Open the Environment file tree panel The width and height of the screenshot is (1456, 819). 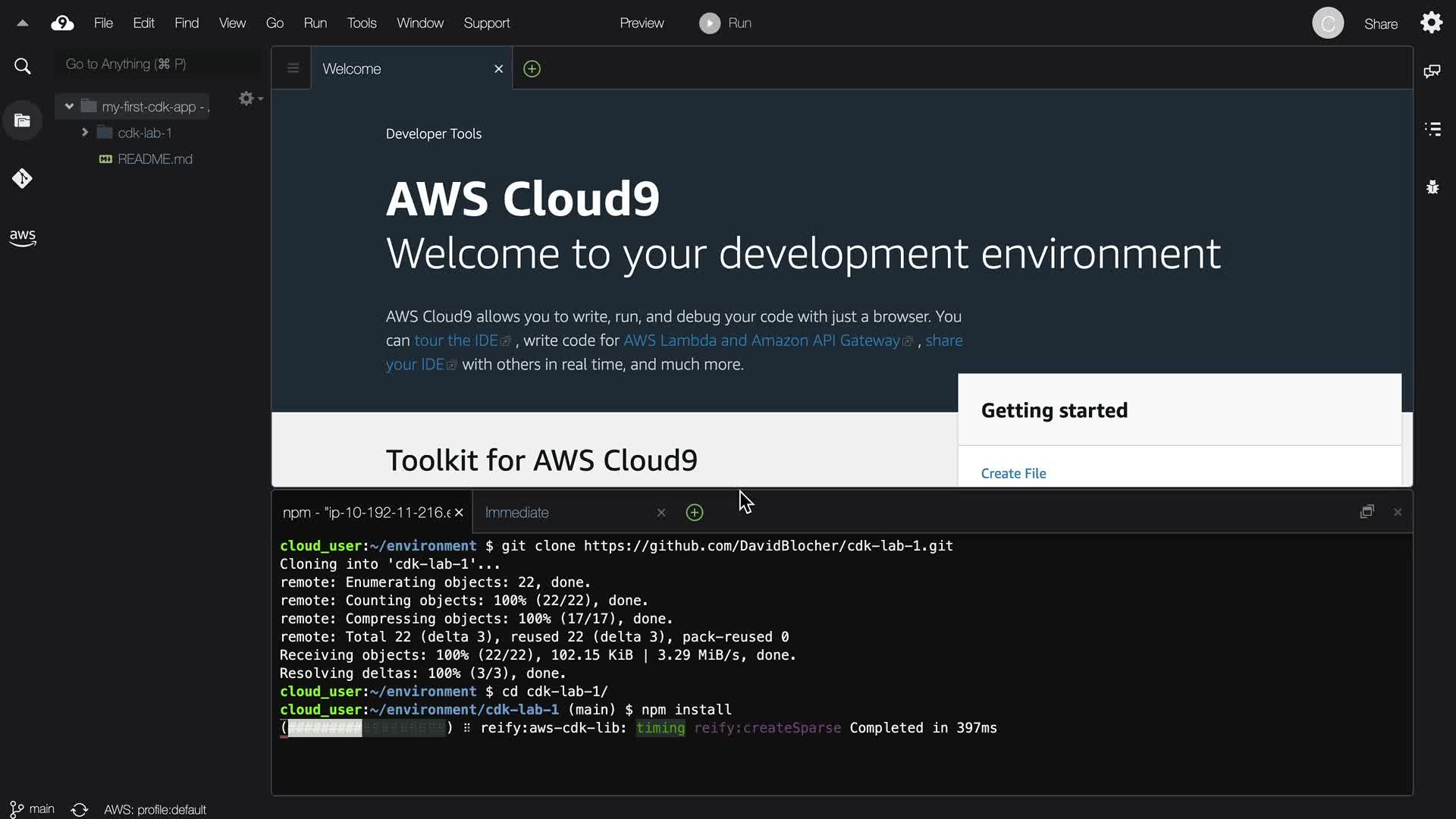pos(23,121)
